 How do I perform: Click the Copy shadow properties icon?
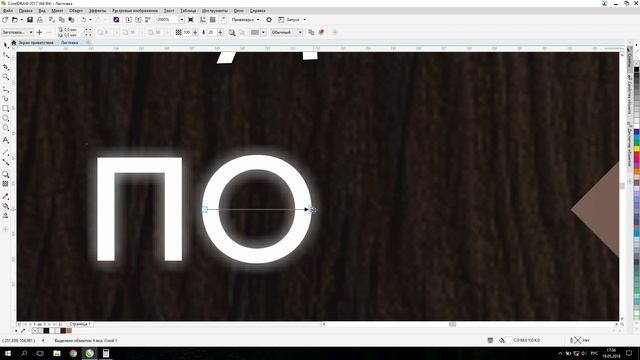point(311,32)
